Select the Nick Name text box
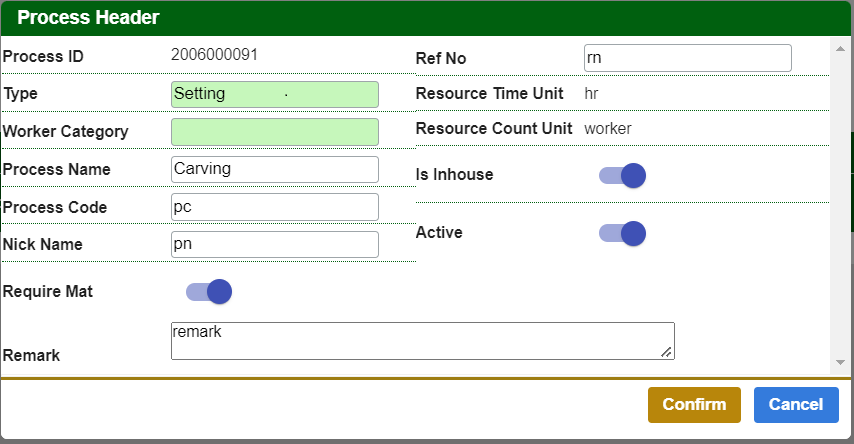Viewport: 854px width, 444px height. [275, 244]
